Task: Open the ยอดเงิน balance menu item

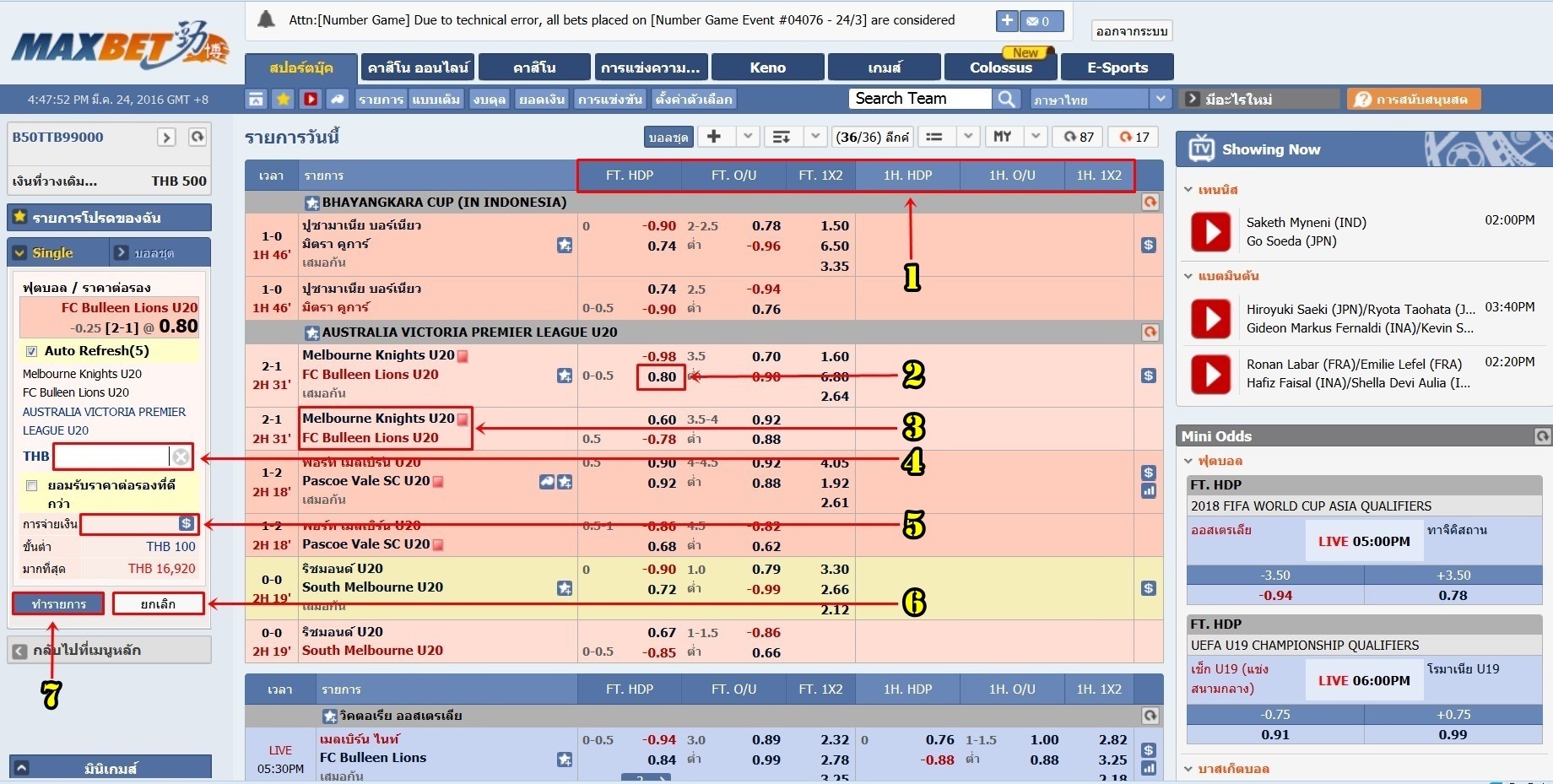Action: pyautogui.click(x=542, y=99)
